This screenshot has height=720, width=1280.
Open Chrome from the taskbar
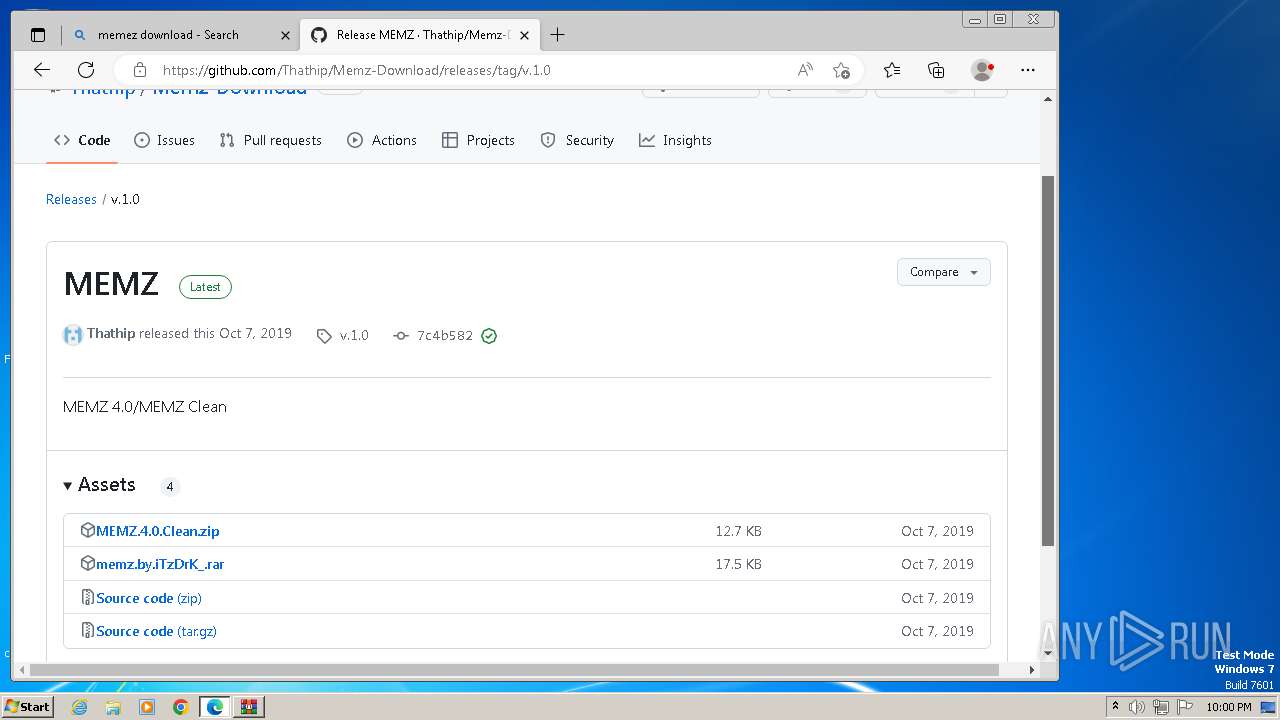click(x=180, y=707)
